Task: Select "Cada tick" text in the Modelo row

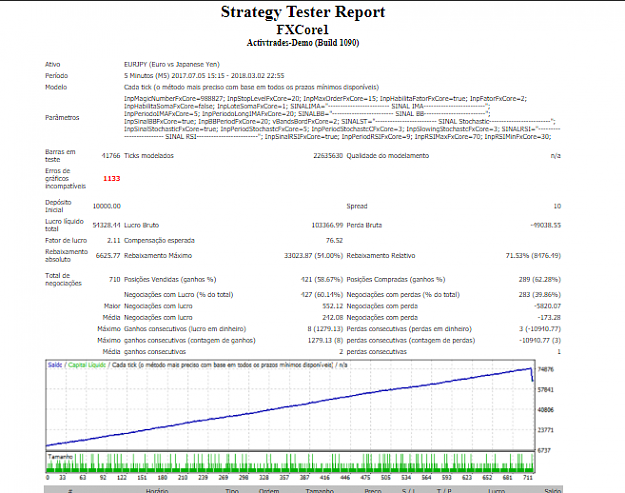Action: [137, 87]
